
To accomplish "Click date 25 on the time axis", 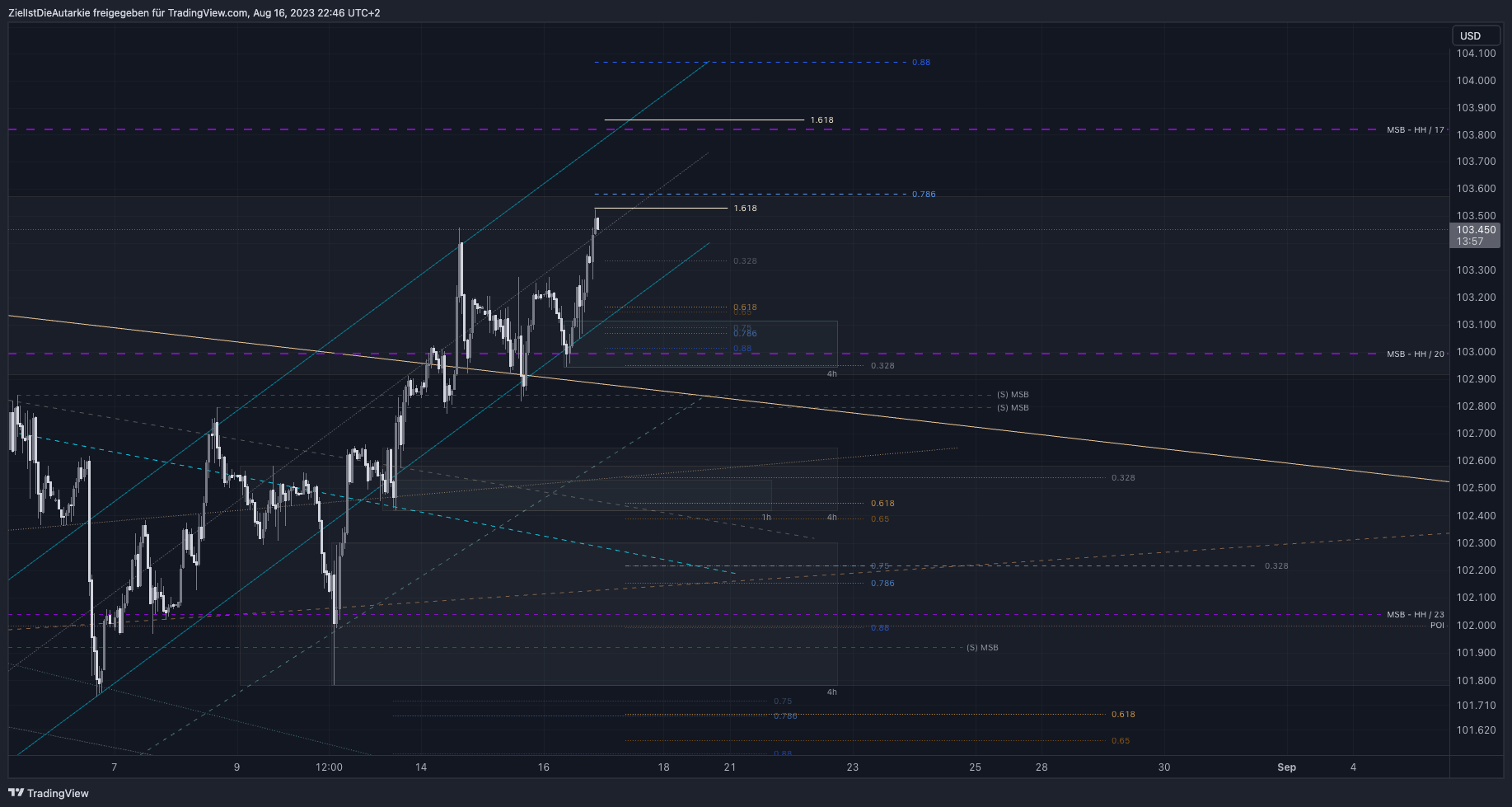I will pos(976,767).
